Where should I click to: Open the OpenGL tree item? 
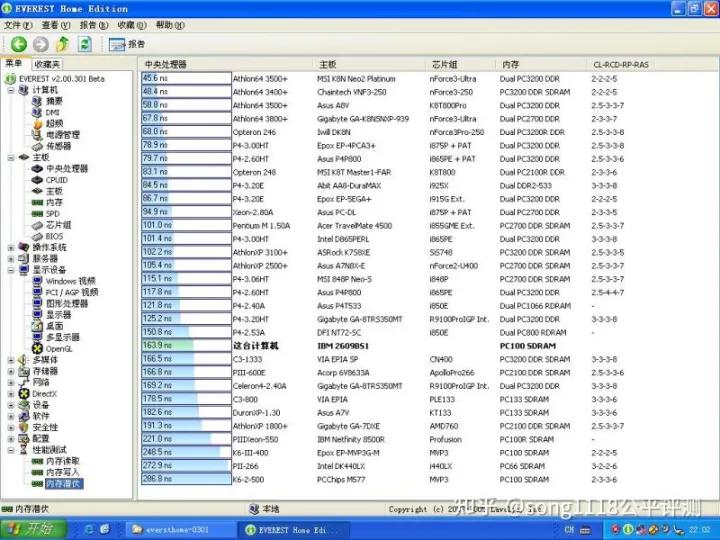58,348
